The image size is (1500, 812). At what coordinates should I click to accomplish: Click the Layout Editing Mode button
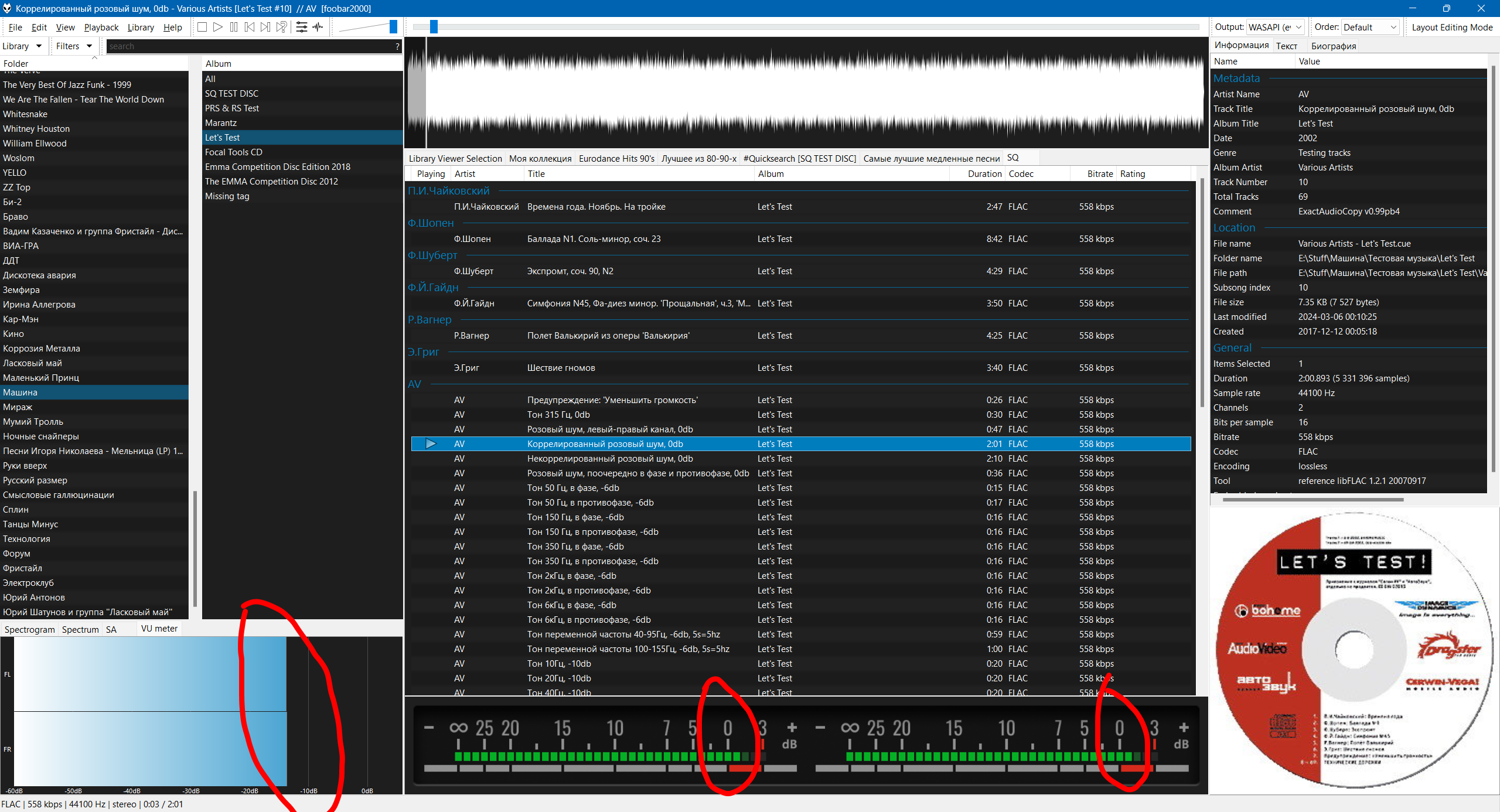pyautogui.click(x=1452, y=27)
